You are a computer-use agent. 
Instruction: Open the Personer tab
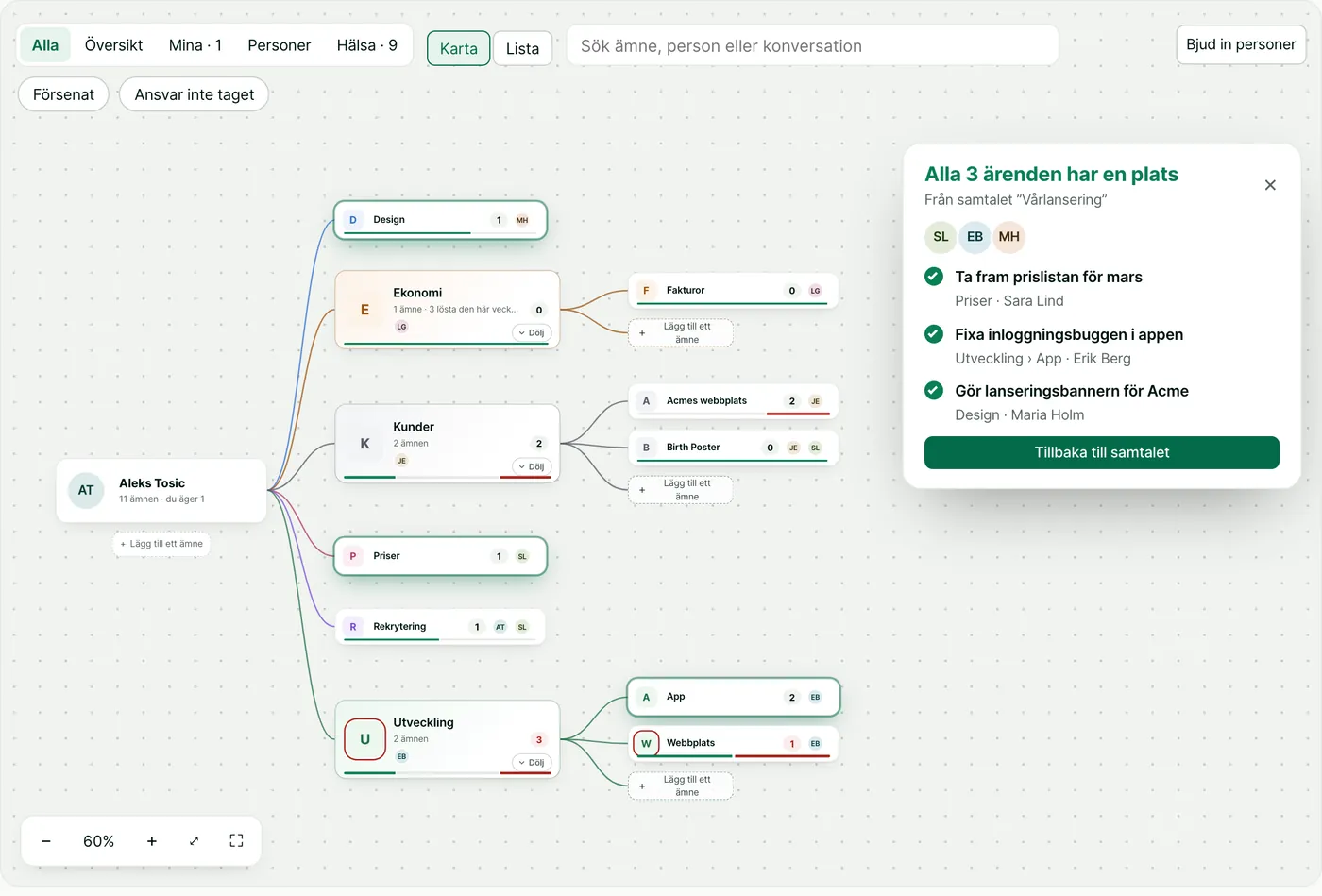279,45
